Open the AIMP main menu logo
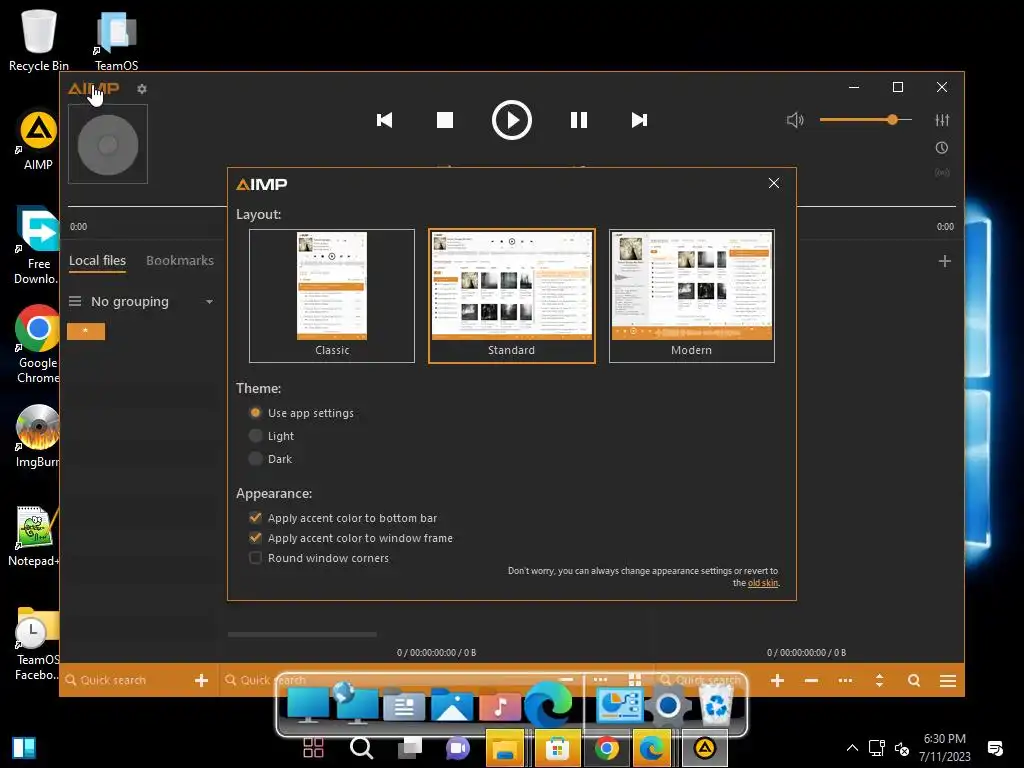The height and width of the screenshot is (768, 1024). (93, 88)
